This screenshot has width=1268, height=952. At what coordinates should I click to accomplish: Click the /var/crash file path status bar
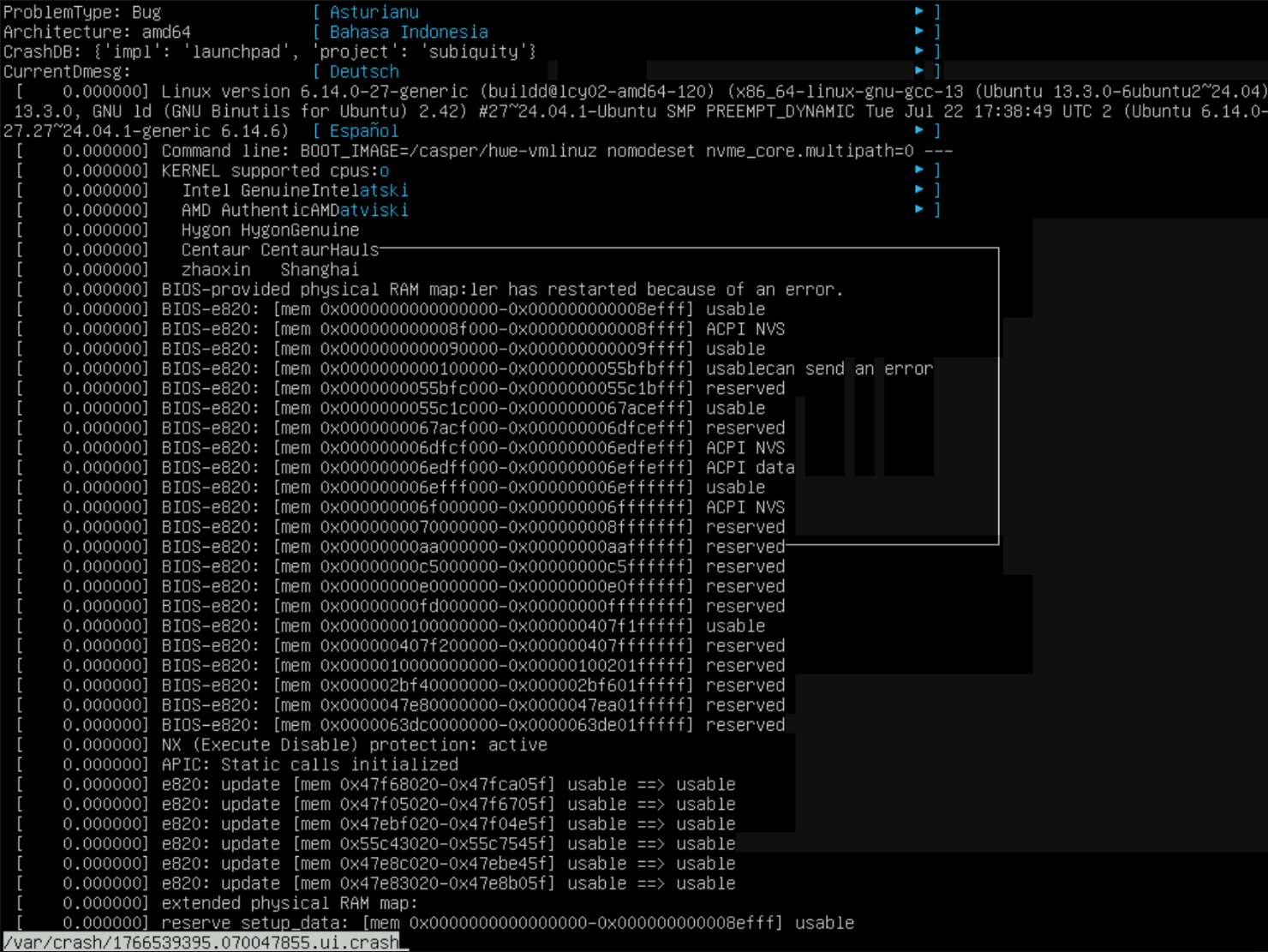click(x=201, y=943)
